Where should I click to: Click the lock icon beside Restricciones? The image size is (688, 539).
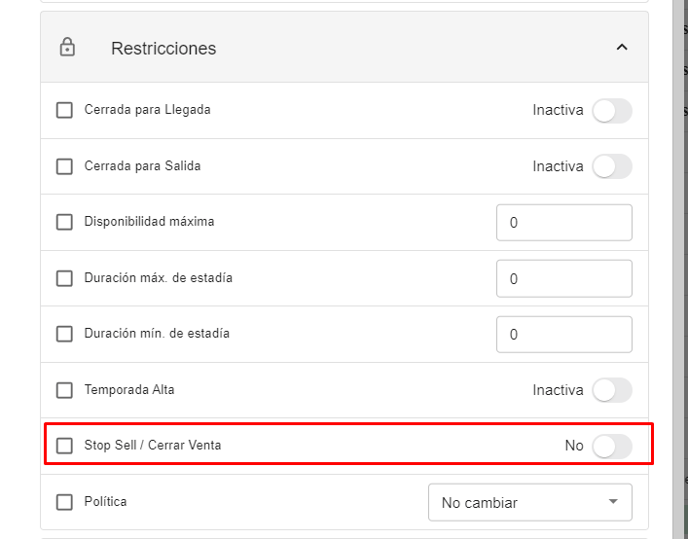(x=68, y=48)
